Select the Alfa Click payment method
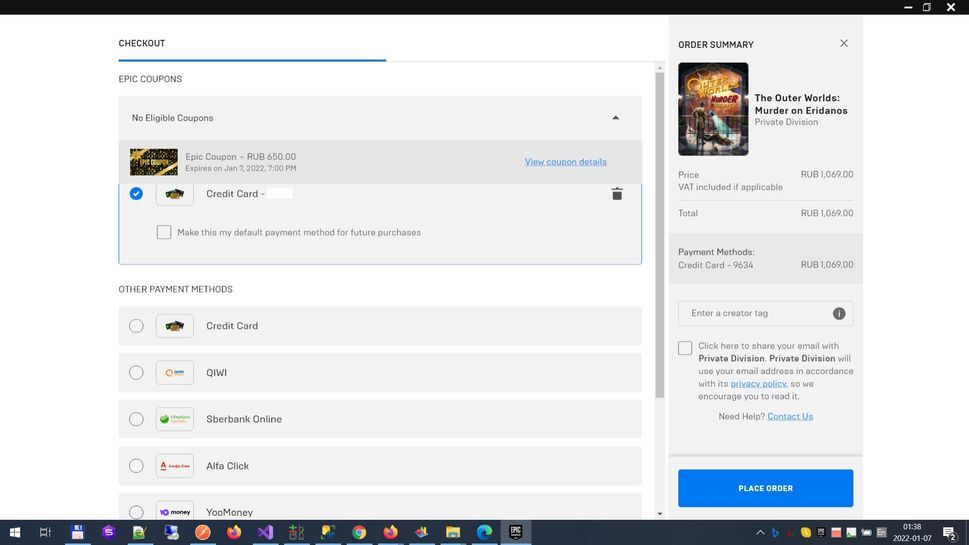969x545 pixels. pos(136,466)
